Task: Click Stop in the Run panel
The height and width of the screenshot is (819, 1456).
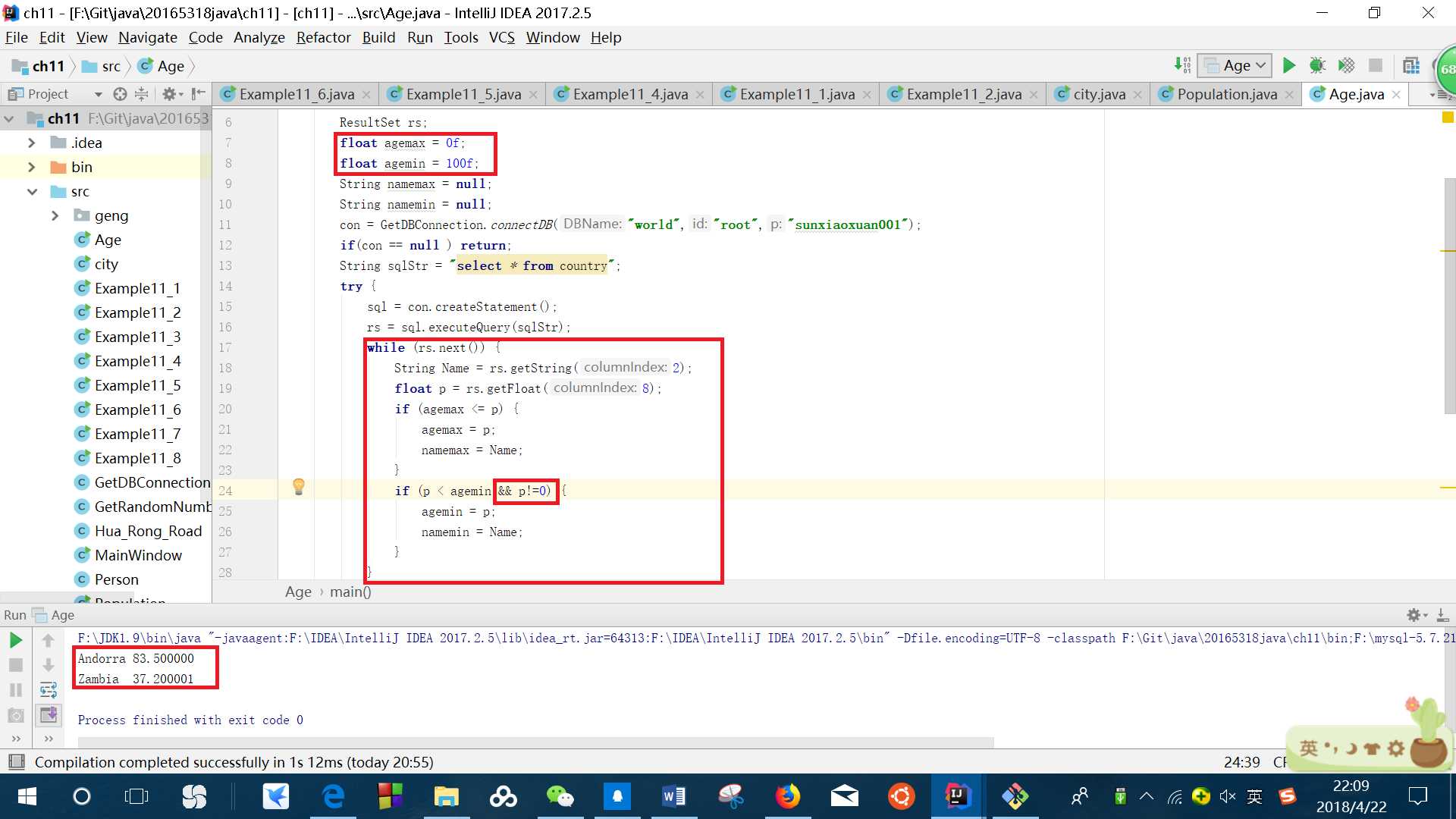Action: tap(15, 665)
